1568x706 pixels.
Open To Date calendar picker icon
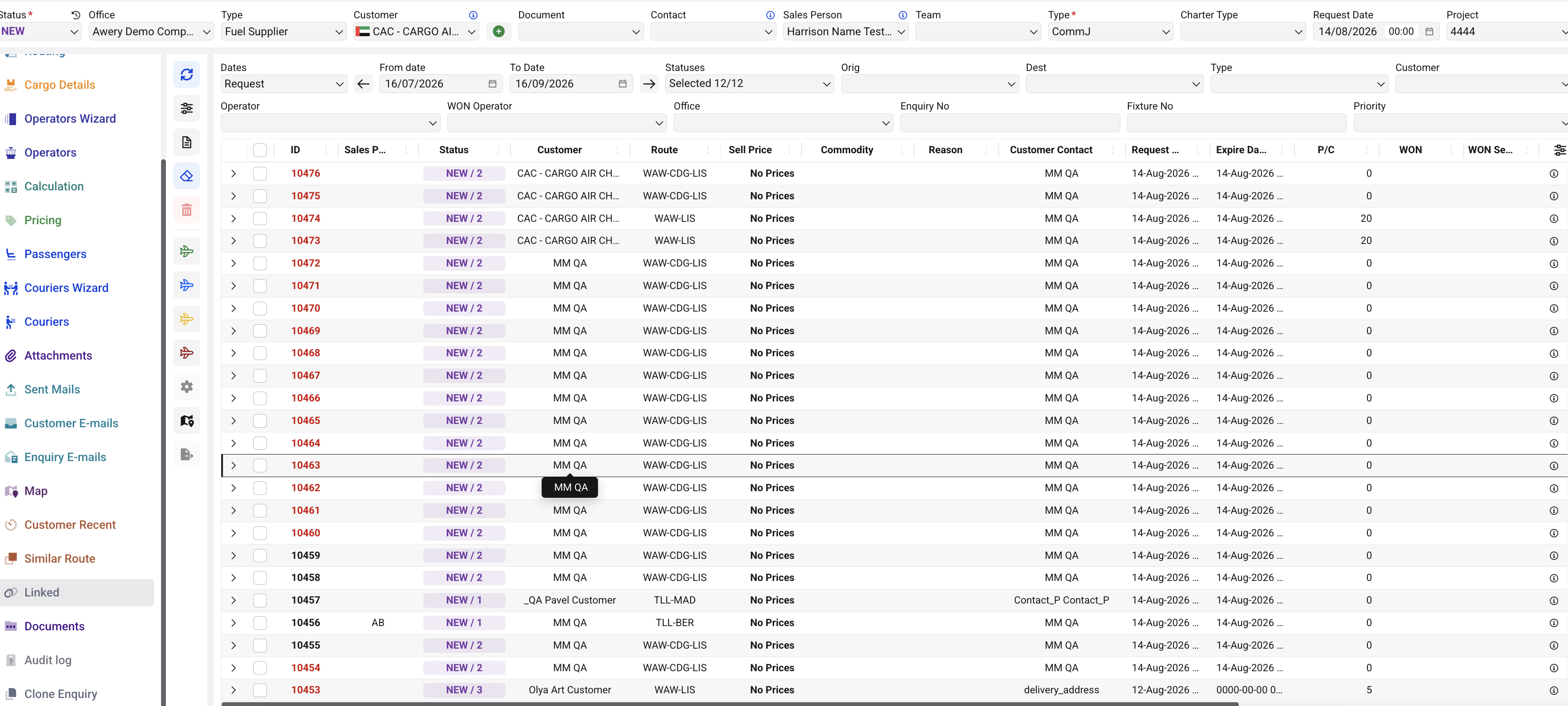[x=622, y=84]
